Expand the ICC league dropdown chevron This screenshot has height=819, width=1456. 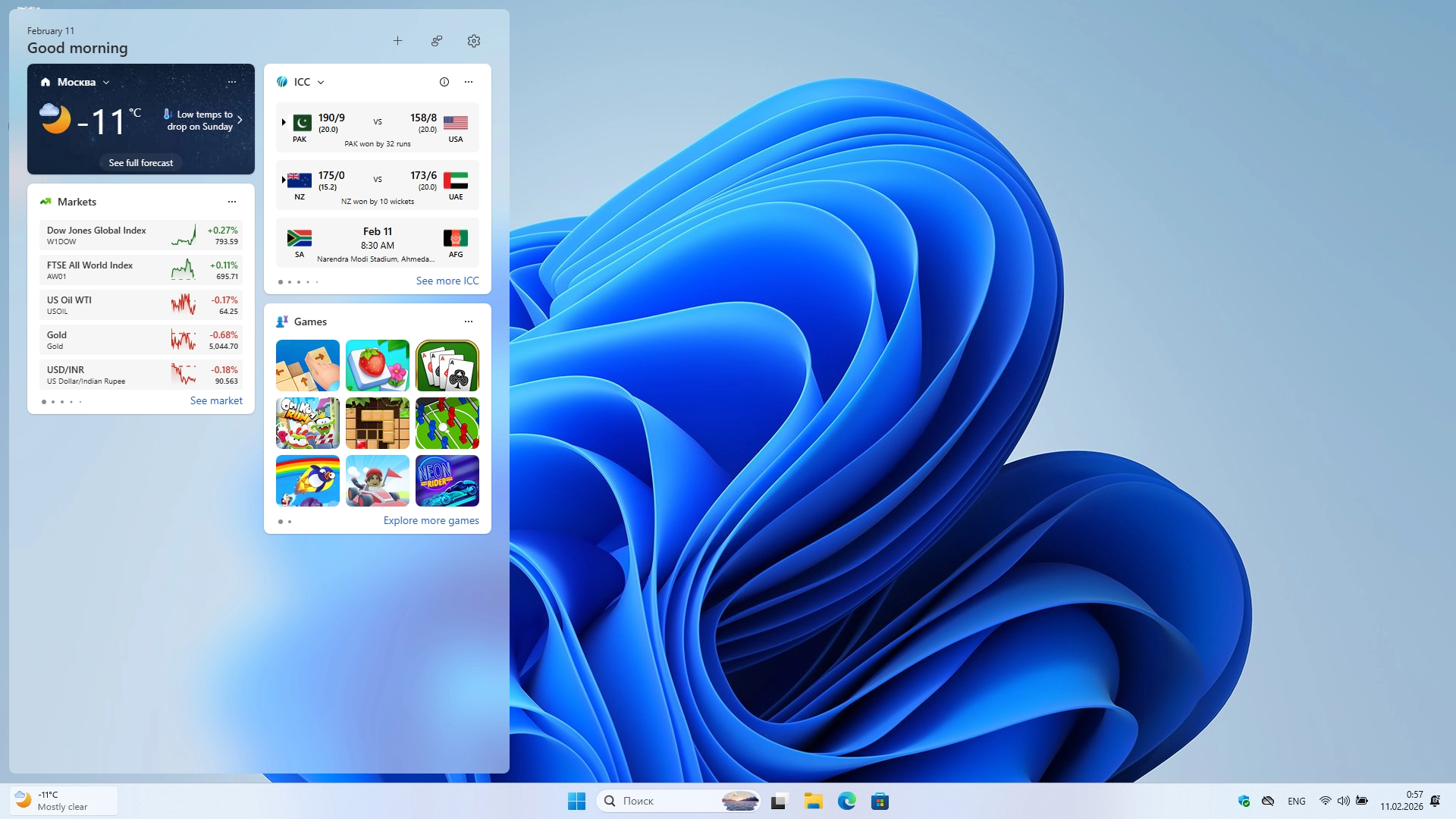click(321, 82)
